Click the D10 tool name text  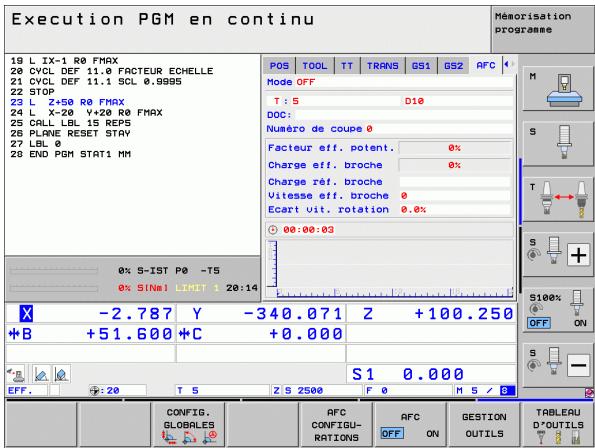click(x=414, y=101)
